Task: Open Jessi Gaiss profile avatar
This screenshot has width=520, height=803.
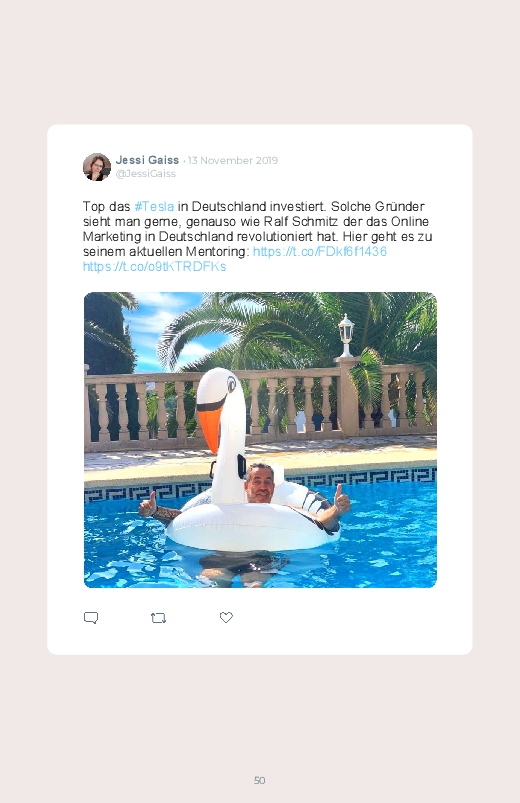Action: coord(97,167)
